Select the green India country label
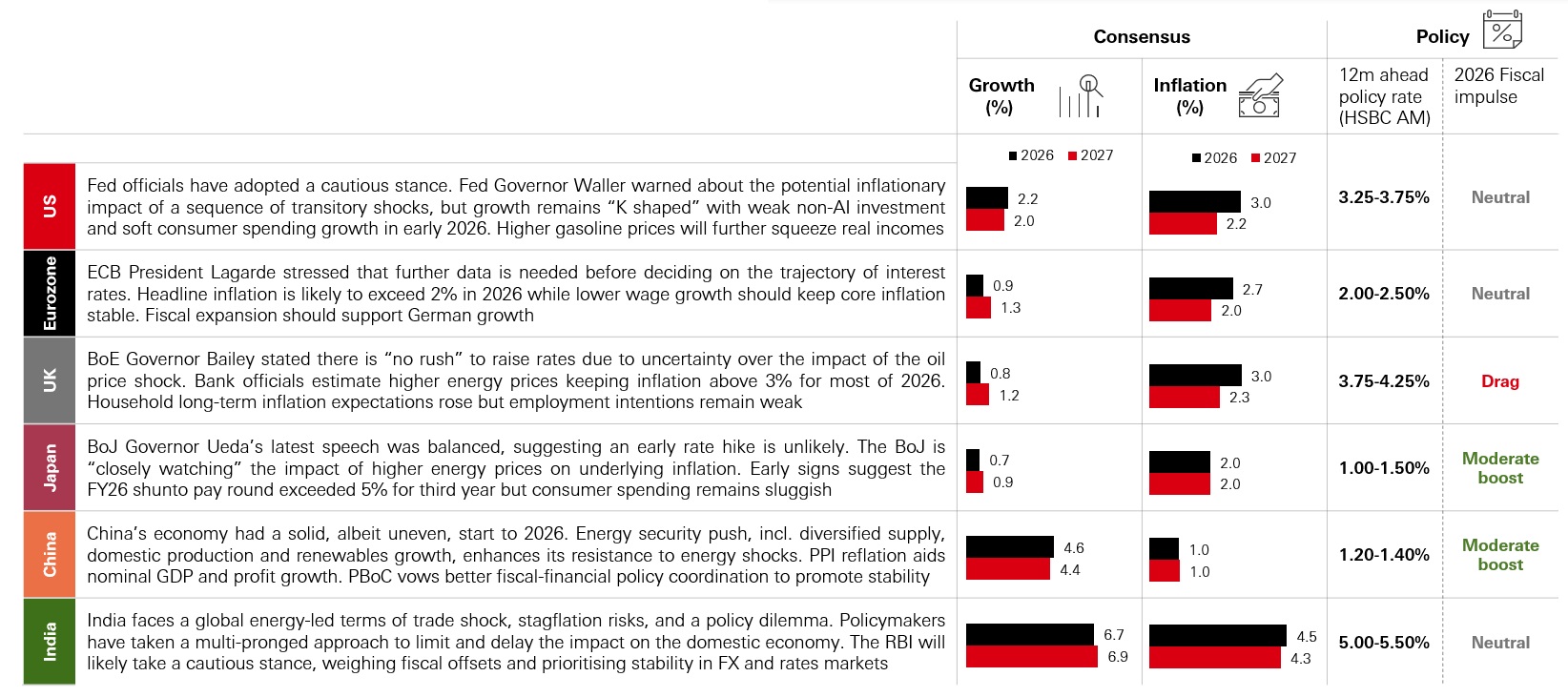The image size is (1568, 697). pyautogui.click(x=50, y=642)
